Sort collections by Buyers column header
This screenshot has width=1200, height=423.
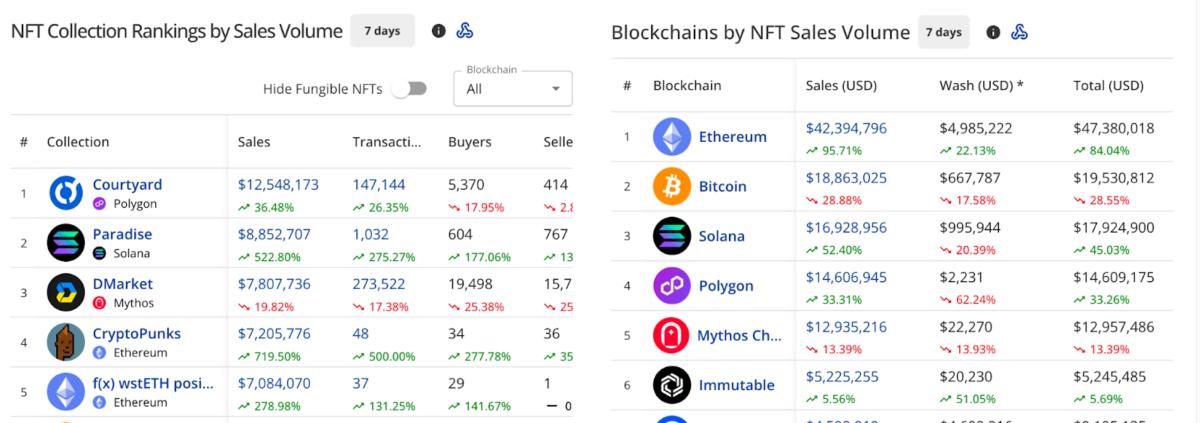pos(469,142)
